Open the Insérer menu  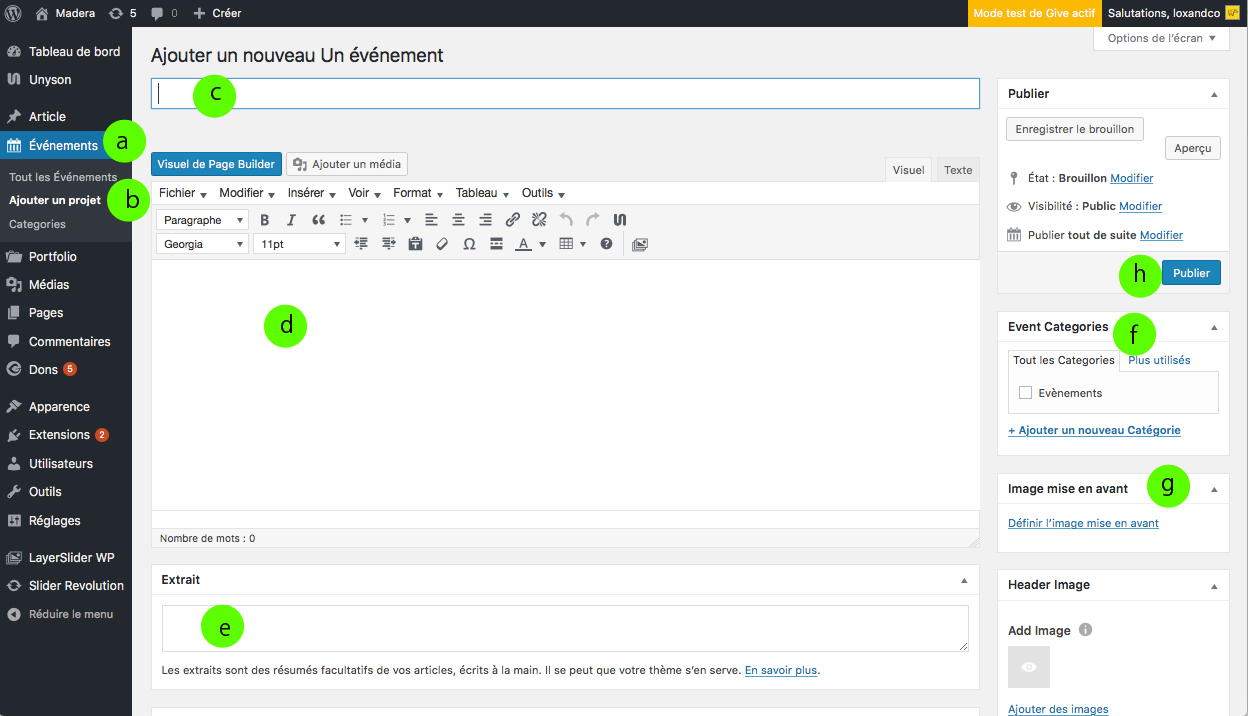pos(311,193)
